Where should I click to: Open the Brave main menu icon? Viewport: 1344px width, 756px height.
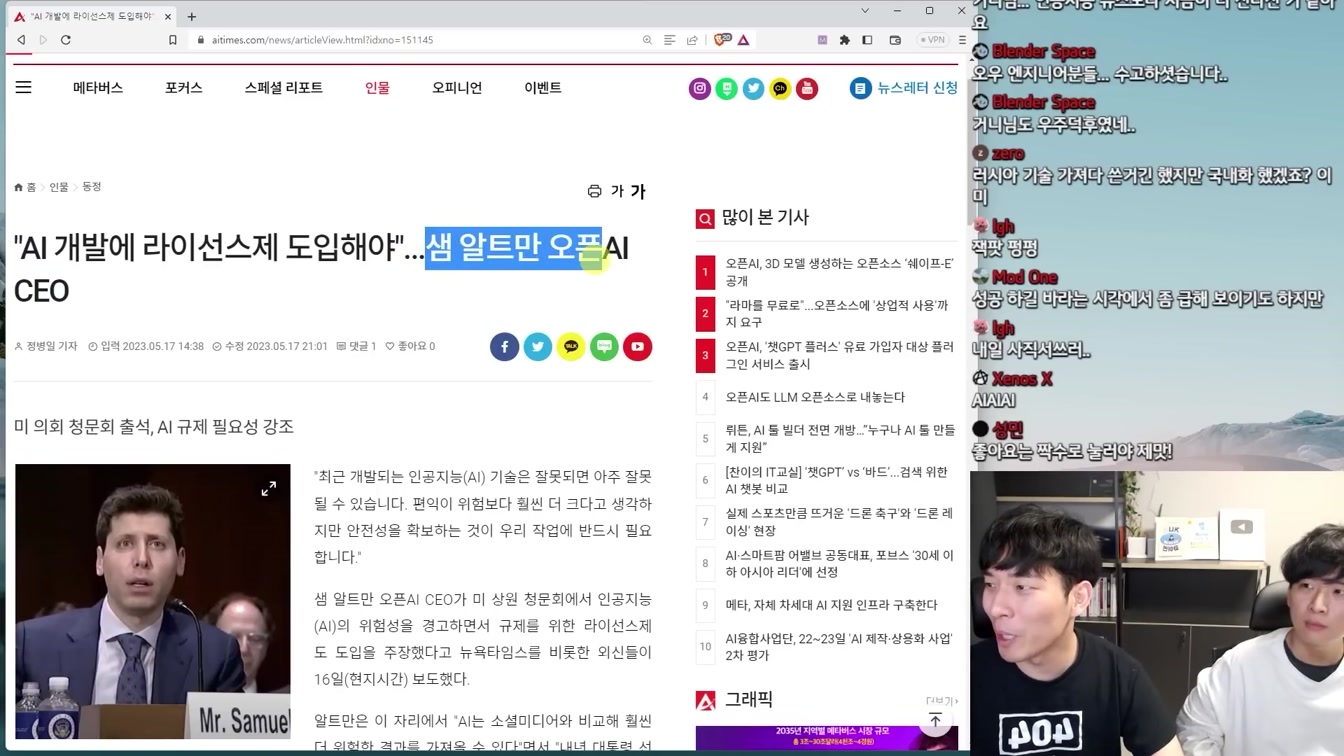pyautogui.click(x=961, y=40)
